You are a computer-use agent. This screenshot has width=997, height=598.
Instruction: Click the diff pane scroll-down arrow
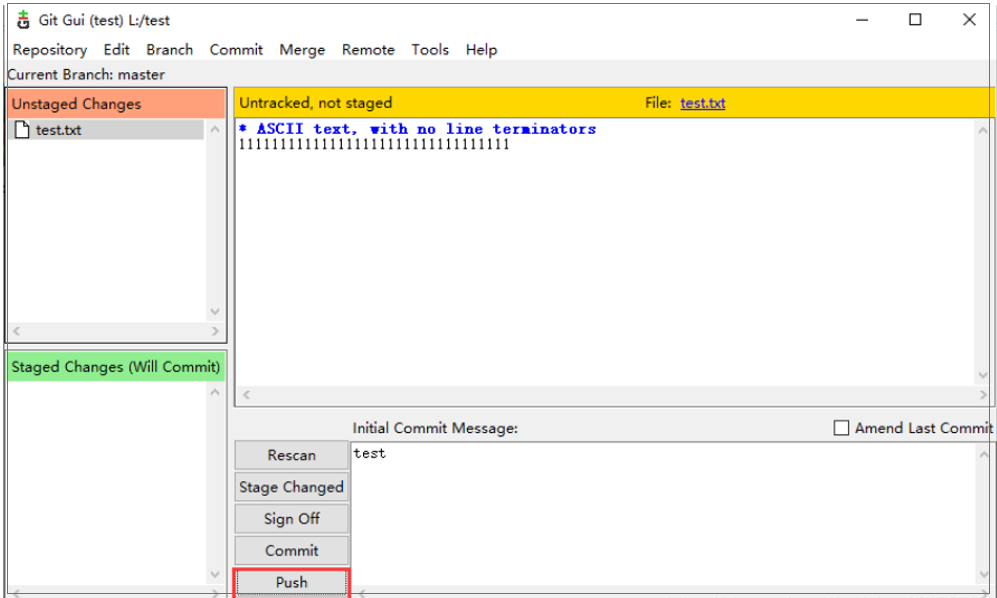click(x=983, y=375)
